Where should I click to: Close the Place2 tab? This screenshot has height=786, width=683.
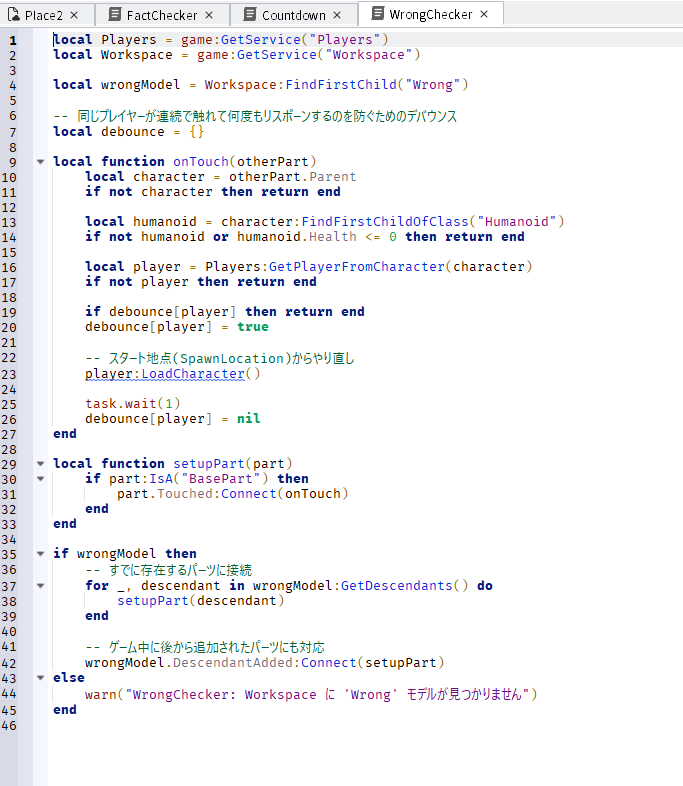tap(74, 15)
